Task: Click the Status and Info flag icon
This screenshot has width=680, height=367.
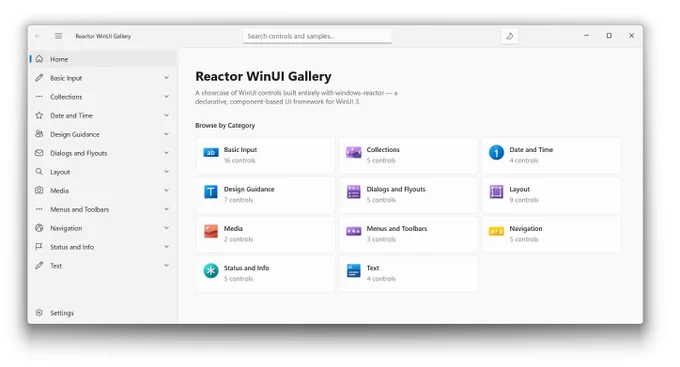Action: coord(39,247)
